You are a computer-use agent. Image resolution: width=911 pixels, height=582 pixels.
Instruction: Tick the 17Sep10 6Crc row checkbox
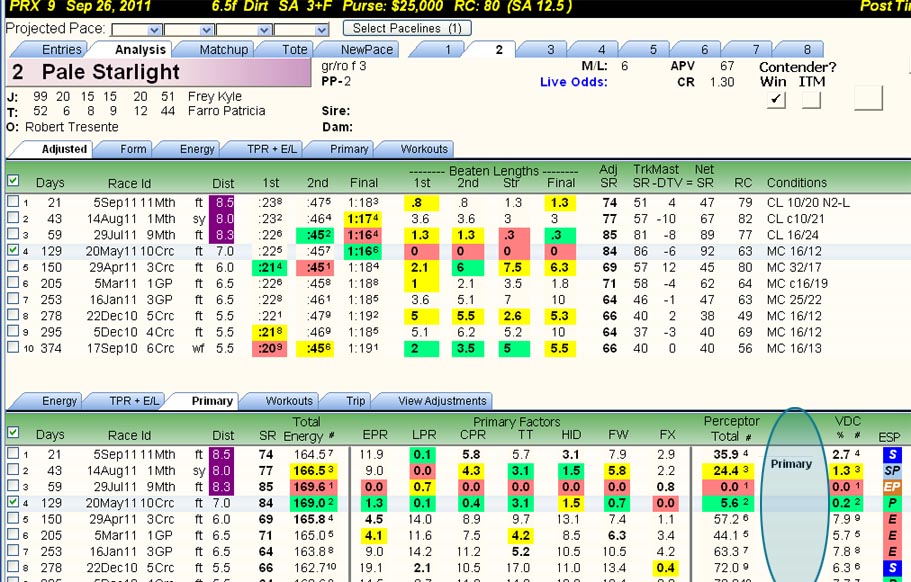(x=13, y=348)
